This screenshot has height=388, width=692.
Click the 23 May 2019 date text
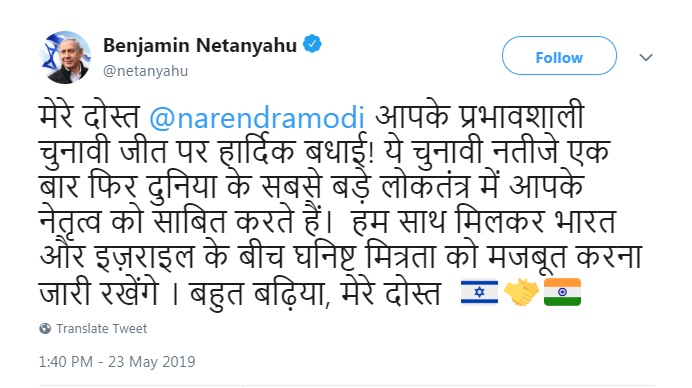151,362
